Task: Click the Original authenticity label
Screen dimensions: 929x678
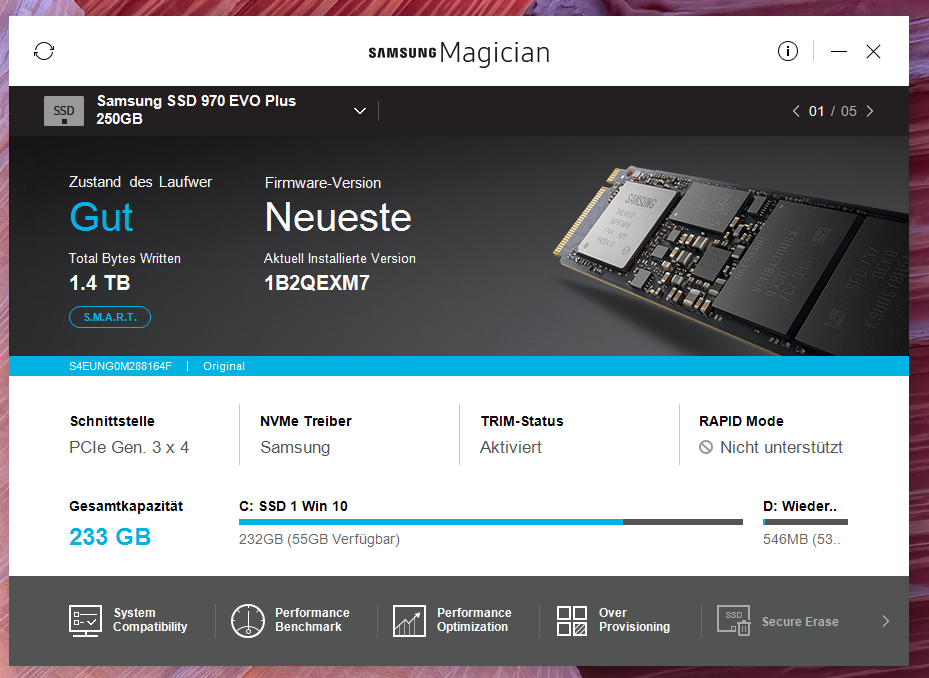Action: (223, 366)
